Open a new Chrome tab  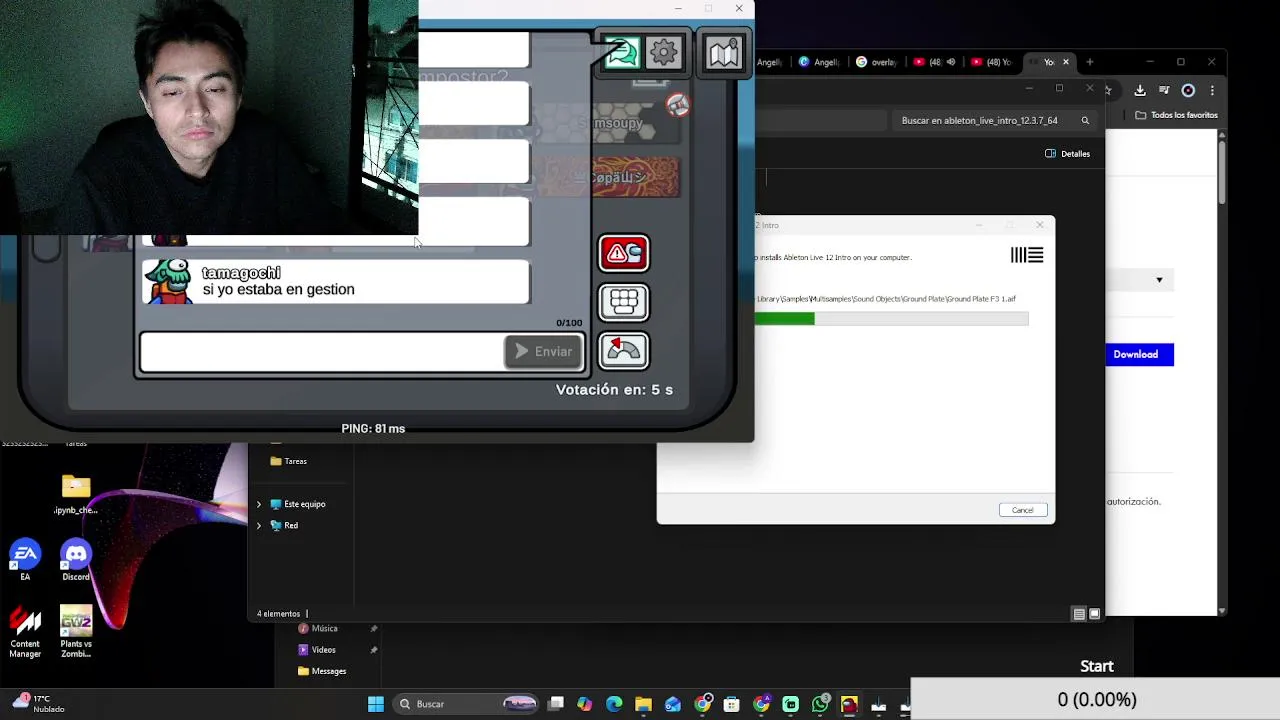pyautogui.click(x=1090, y=62)
